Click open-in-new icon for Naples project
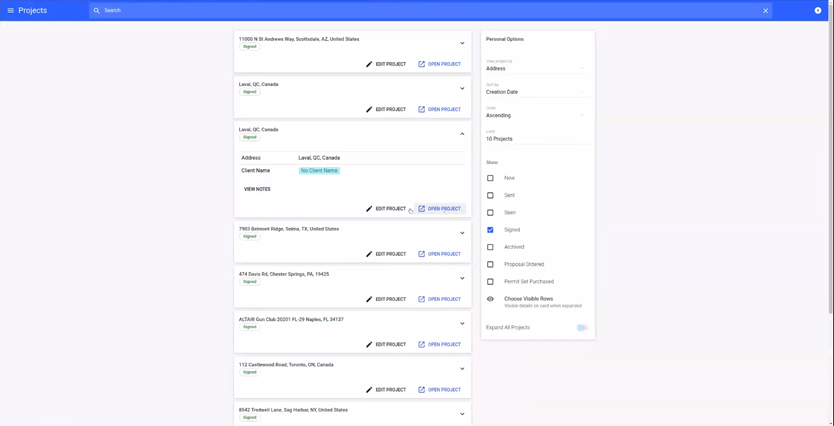 (422, 344)
